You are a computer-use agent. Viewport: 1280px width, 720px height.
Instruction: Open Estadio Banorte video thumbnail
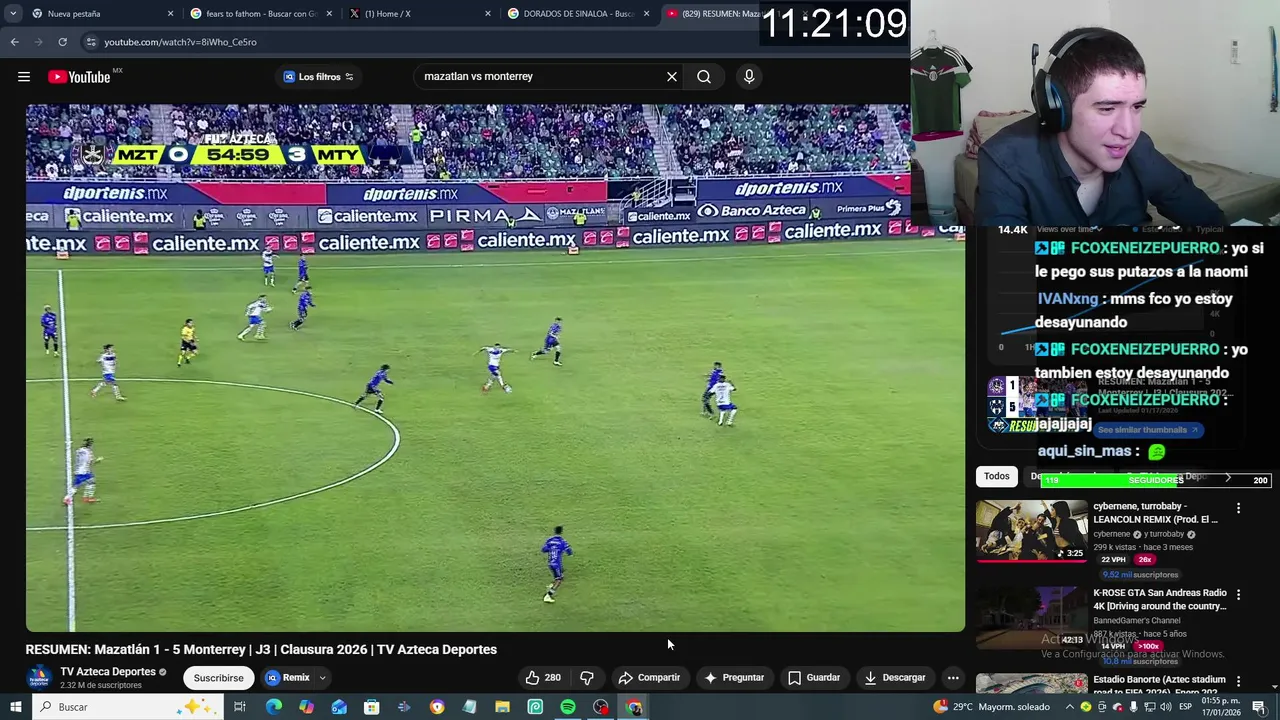click(1031, 683)
